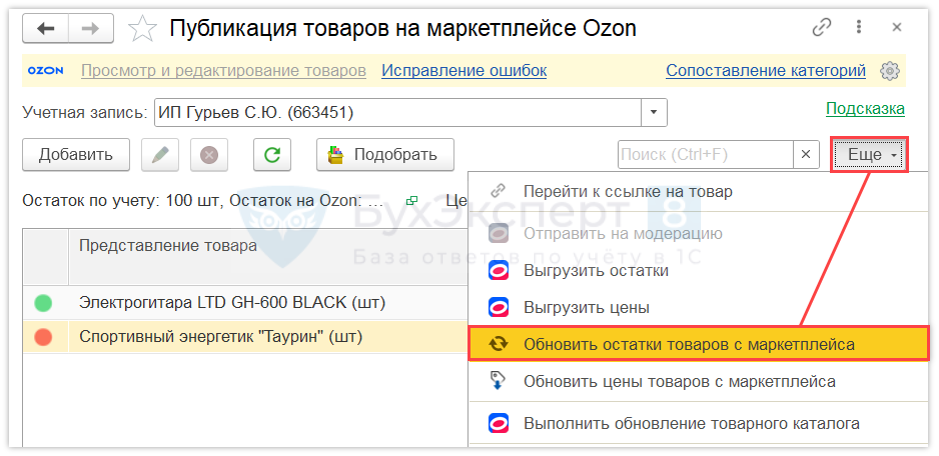
Task: Click the Остаток по учету: 100 шт text
Action: pyautogui.click(x=123, y=200)
